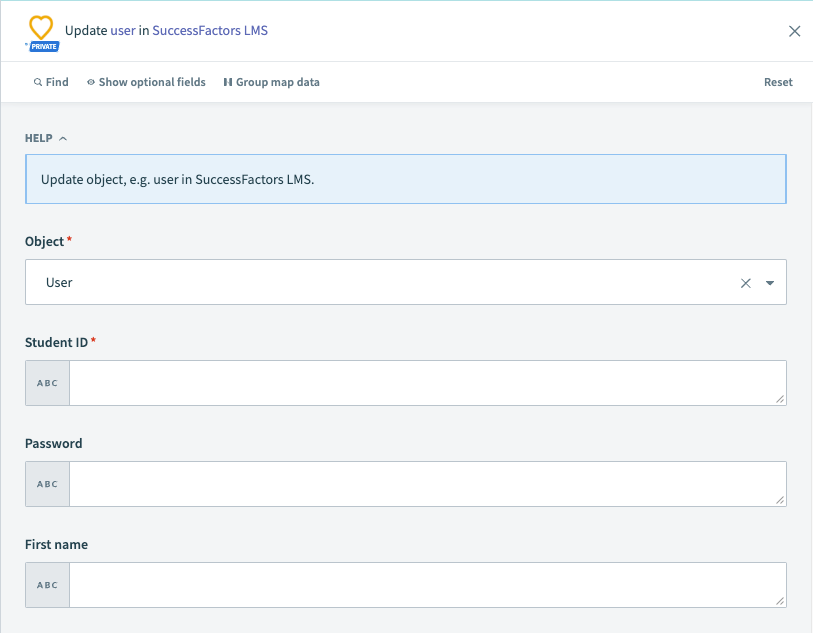Click the Student ID field resize handle
The width and height of the screenshot is (813, 633).
pos(780,399)
